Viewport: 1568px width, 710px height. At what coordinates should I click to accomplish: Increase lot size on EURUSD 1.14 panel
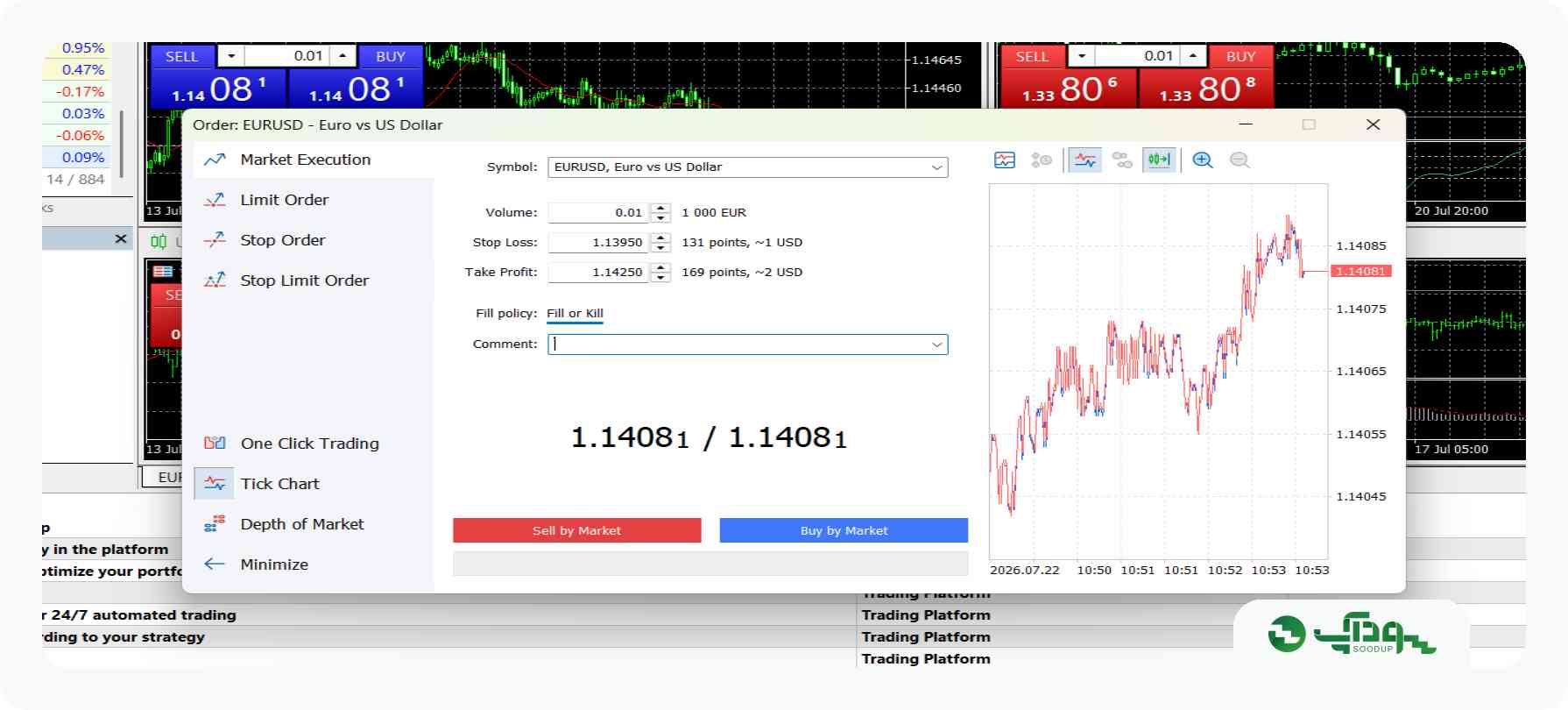coord(343,56)
